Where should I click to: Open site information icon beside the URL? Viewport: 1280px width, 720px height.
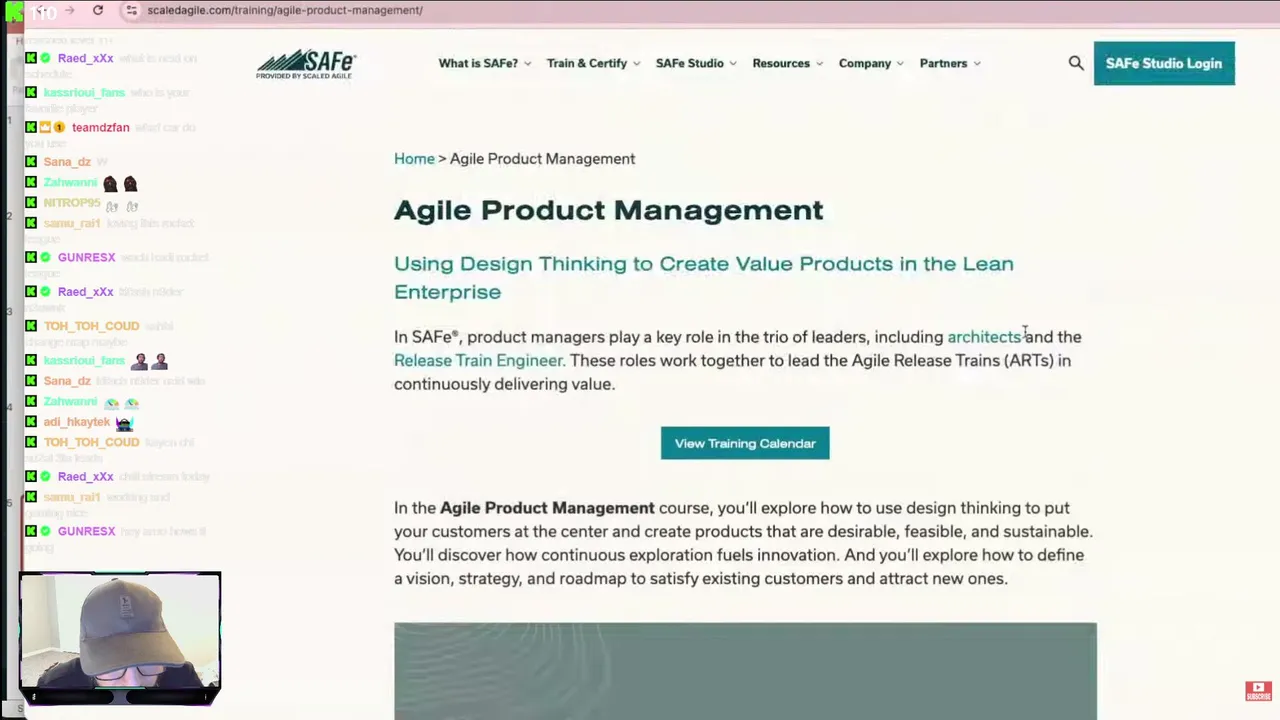click(x=131, y=10)
